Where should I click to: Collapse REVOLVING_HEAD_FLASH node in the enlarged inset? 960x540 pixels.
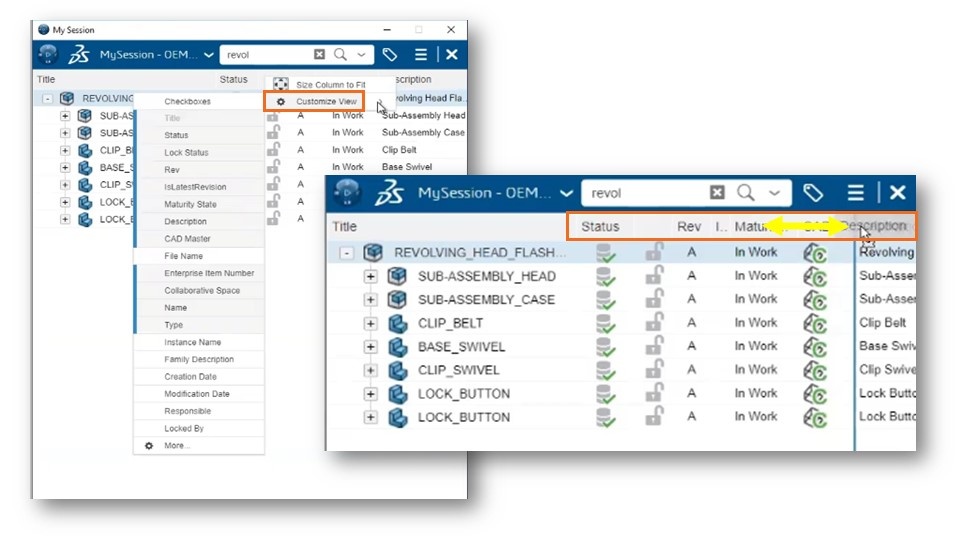(x=347, y=252)
